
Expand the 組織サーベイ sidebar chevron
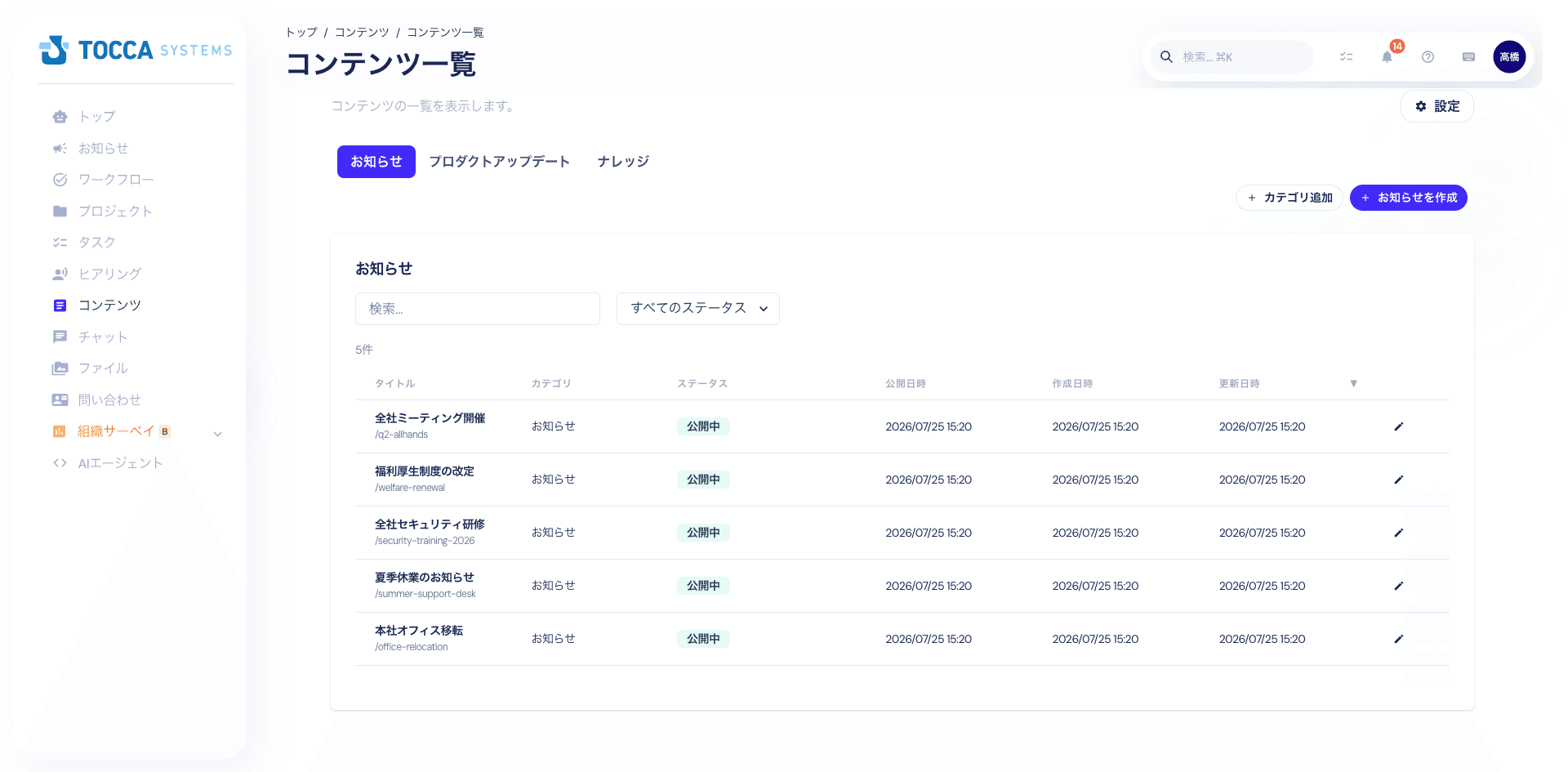pyautogui.click(x=217, y=434)
